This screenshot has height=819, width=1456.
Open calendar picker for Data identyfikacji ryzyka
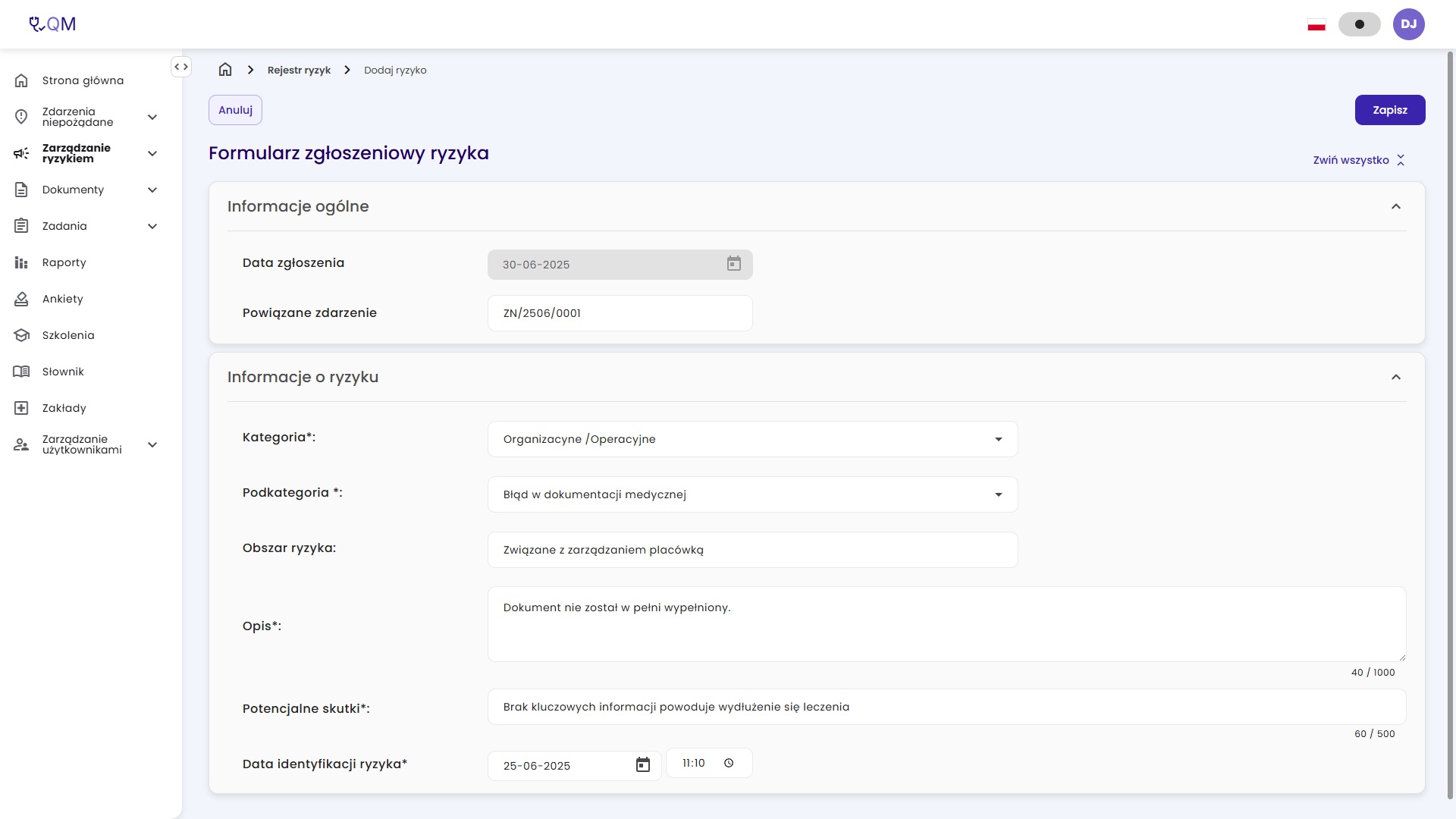643,765
